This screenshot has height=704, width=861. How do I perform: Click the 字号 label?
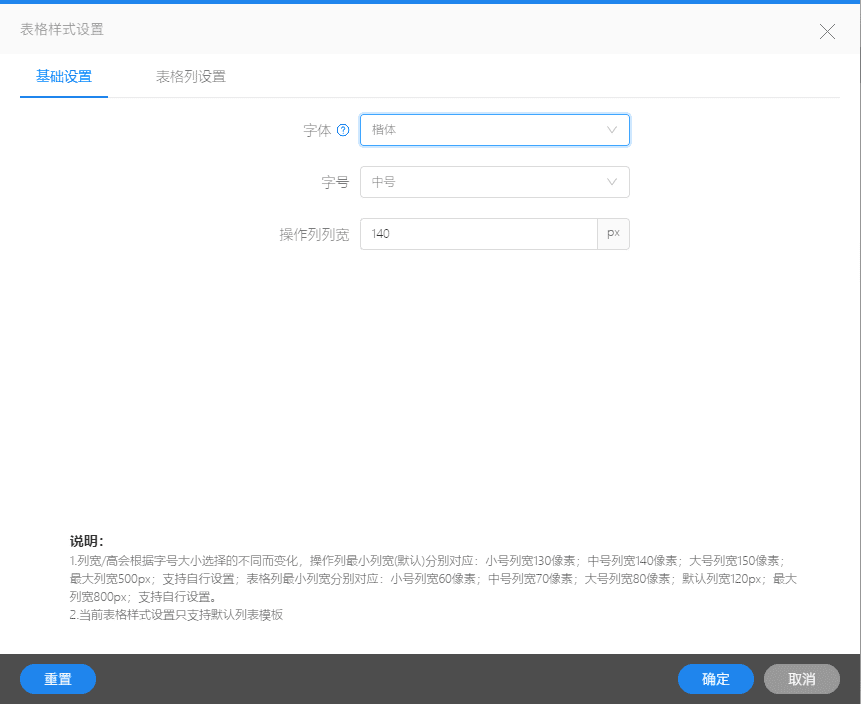(335, 182)
